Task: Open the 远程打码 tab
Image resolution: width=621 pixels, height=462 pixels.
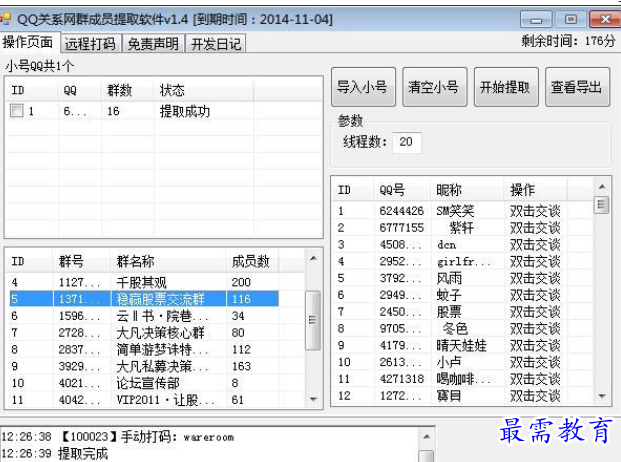Action: pyautogui.click(x=90, y=44)
